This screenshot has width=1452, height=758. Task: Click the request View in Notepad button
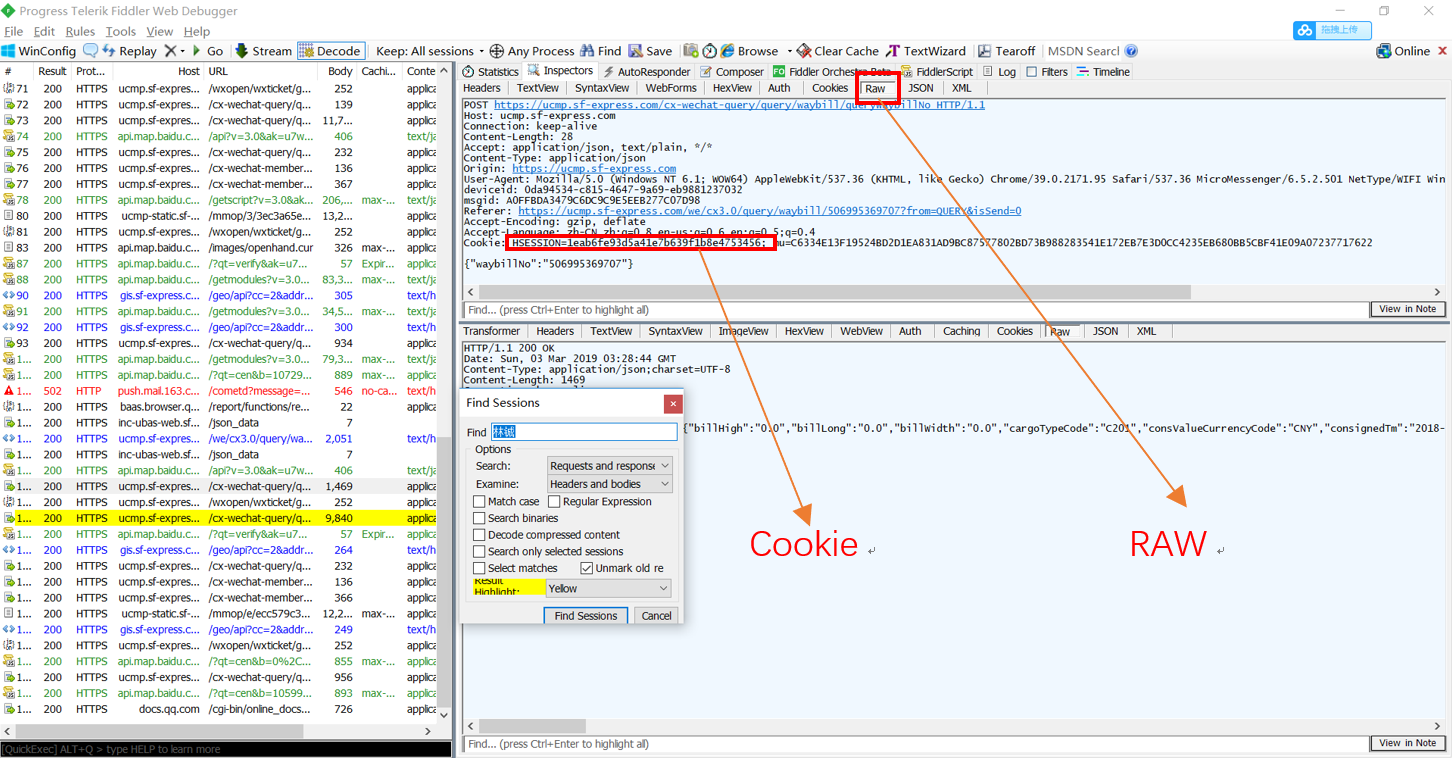1407,309
